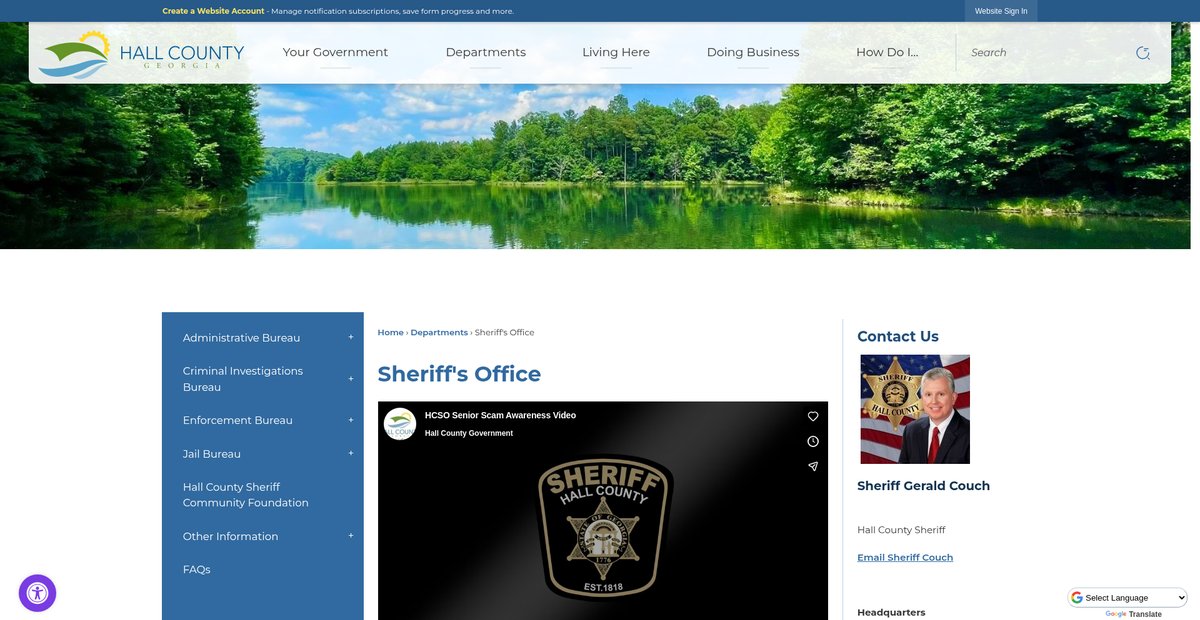Open Enforcement Bureau sidebar link

click(x=238, y=420)
